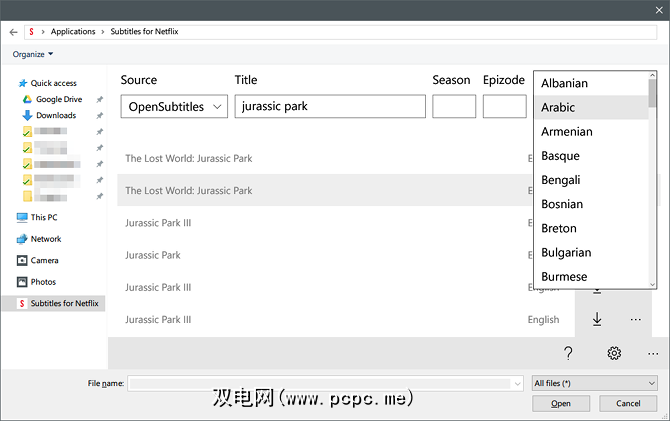Choose Breton from the language list

[591, 228]
